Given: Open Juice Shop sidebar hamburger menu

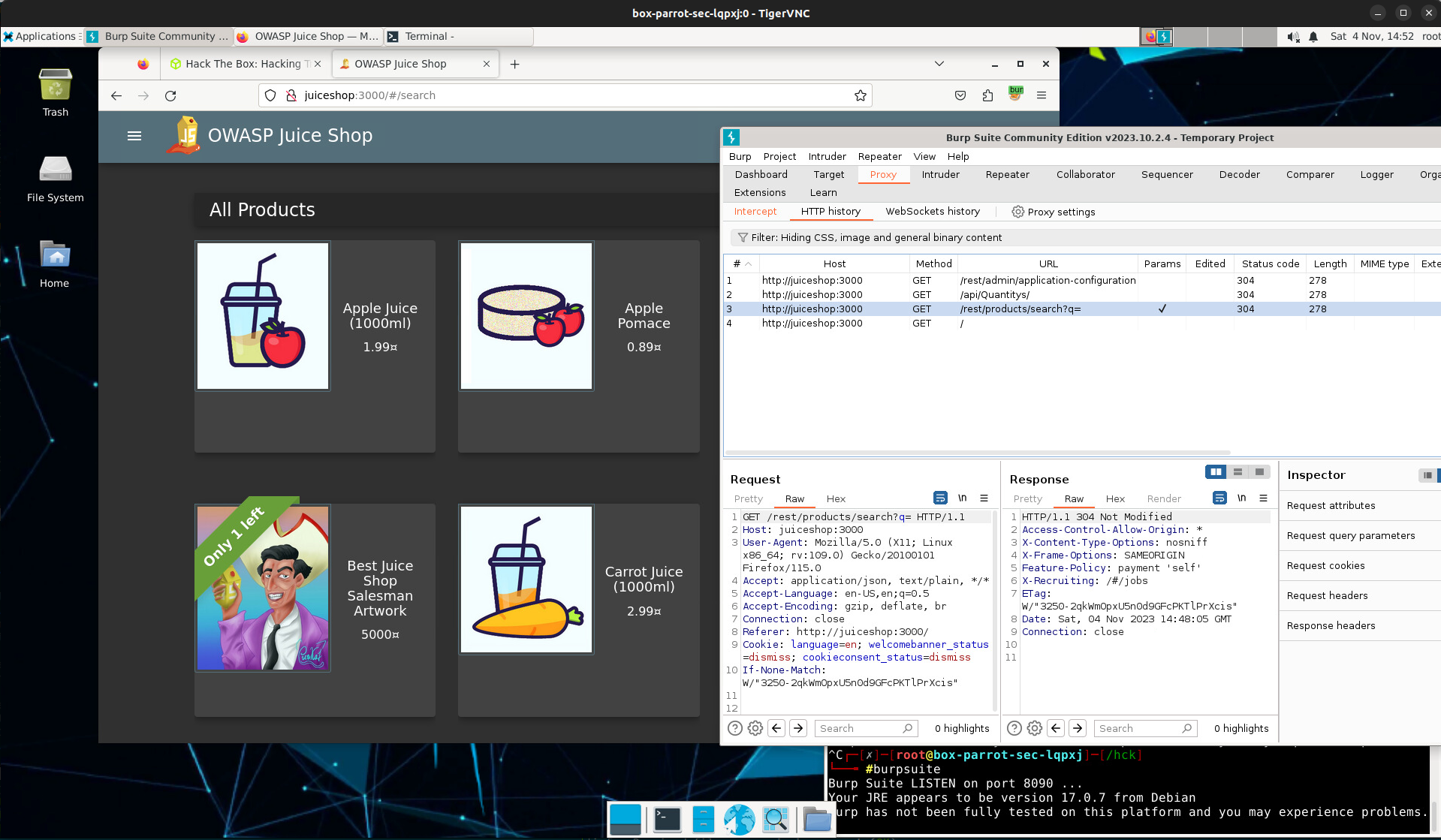Looking at the screenshot, I should tap(134, 136).
